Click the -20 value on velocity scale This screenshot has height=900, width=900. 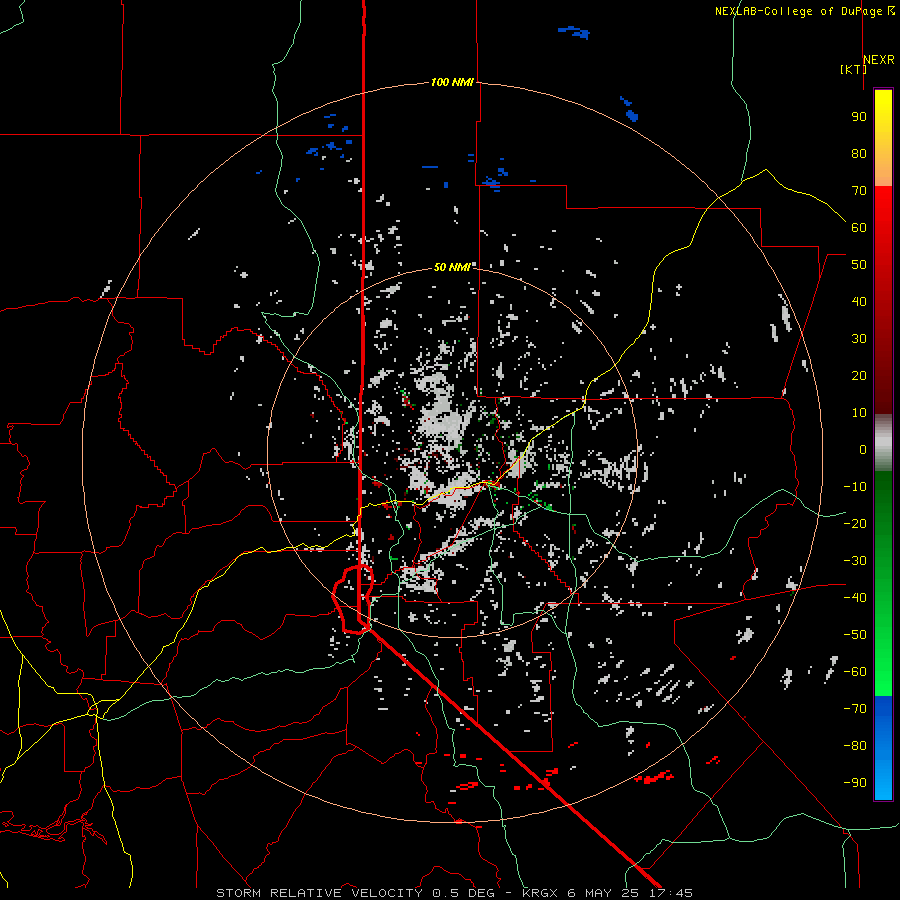855,523
